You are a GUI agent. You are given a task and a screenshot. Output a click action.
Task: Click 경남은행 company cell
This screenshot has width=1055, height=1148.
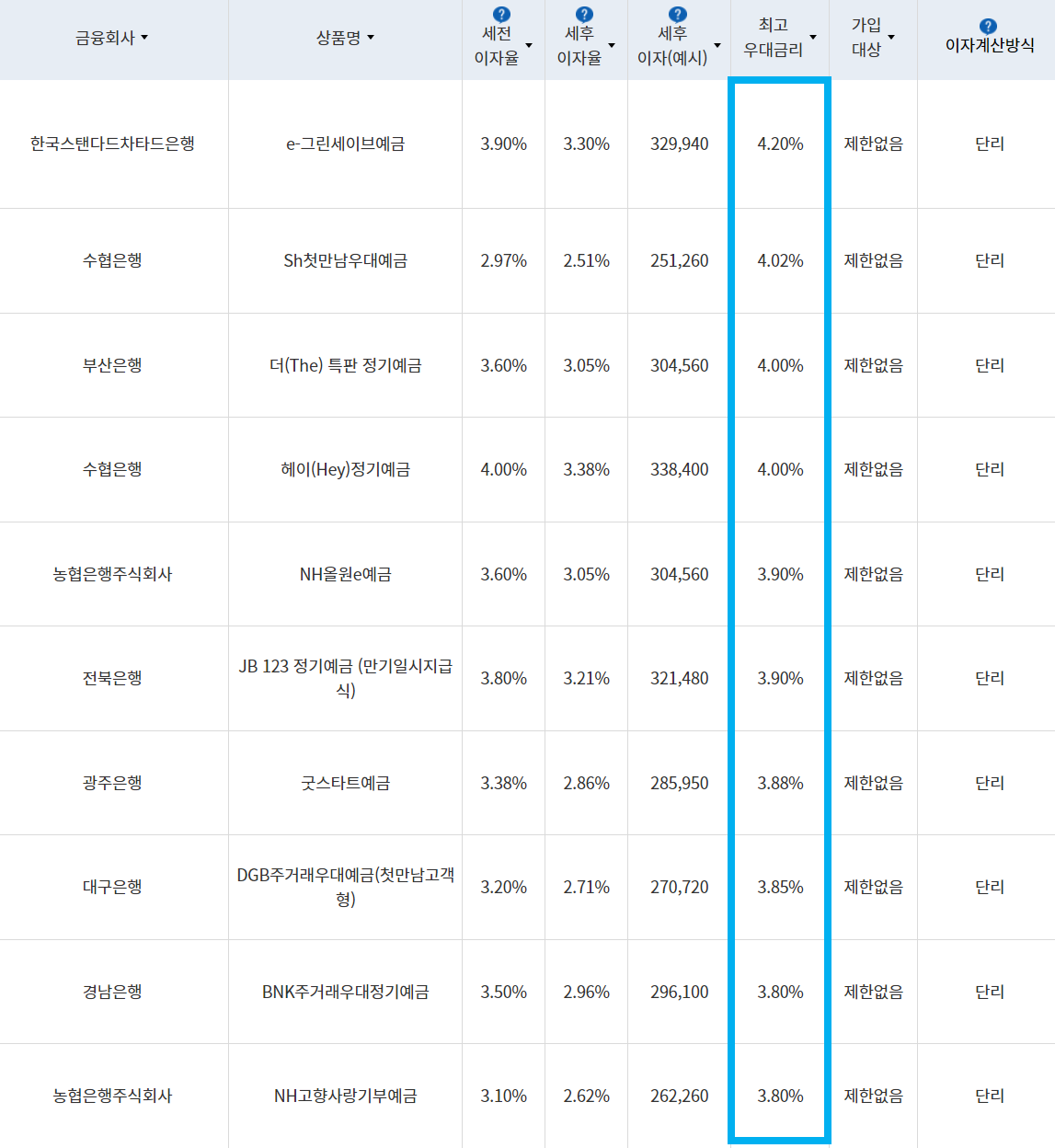(x=112, y=992)
